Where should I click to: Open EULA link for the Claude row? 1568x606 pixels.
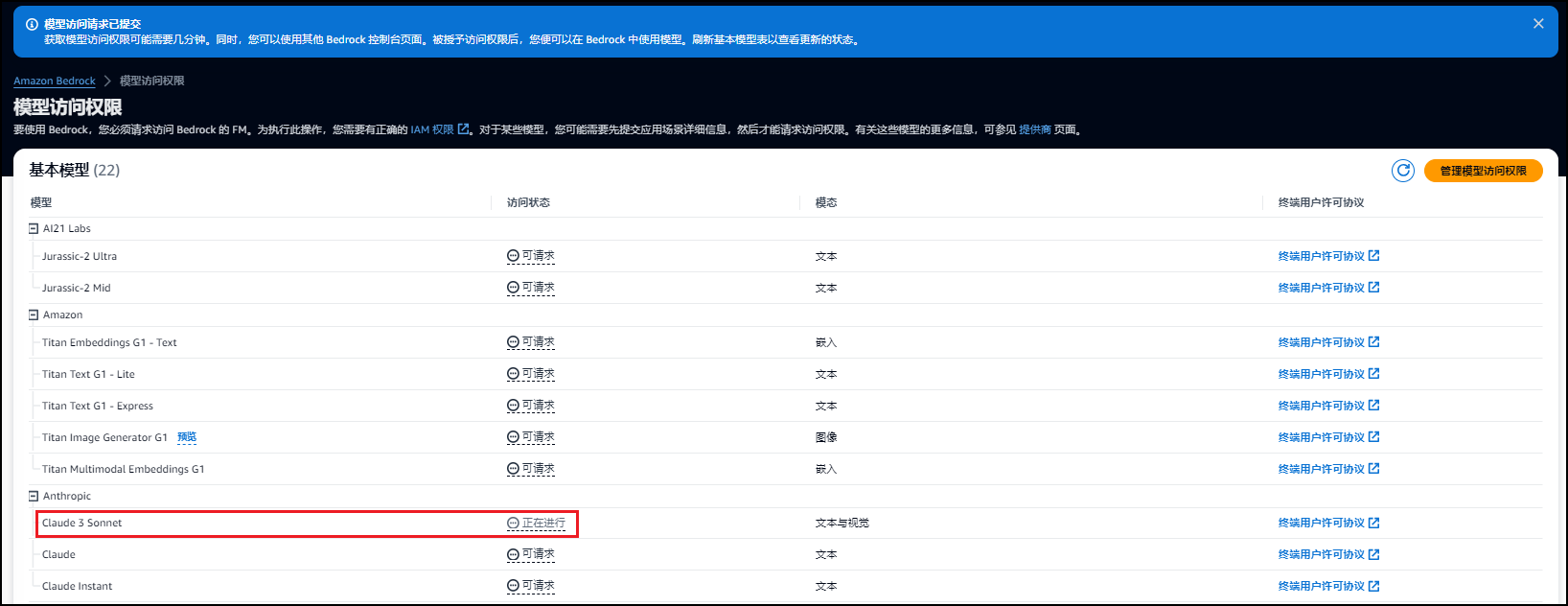(x=1328, y=554)
